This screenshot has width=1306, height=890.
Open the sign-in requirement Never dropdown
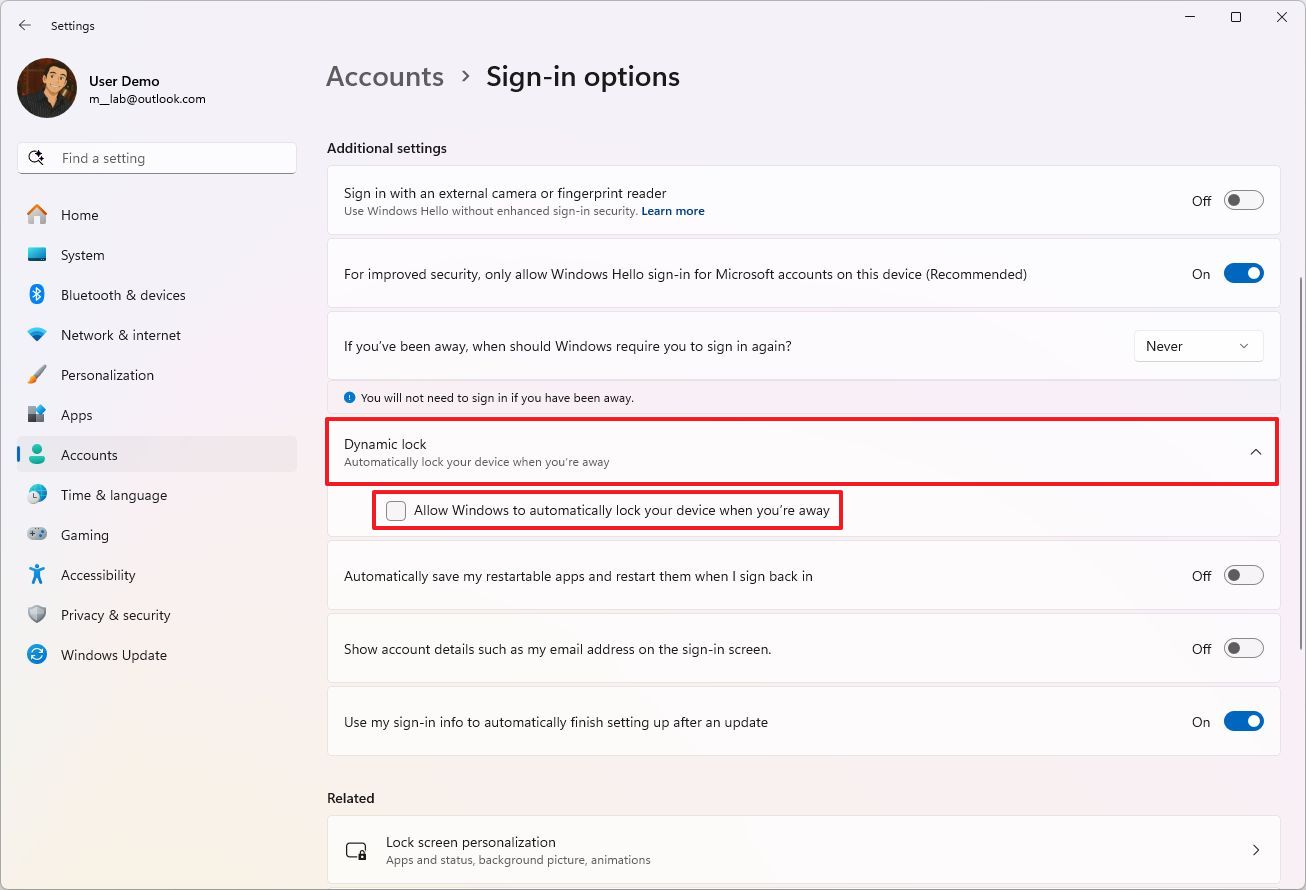[x=1197, y=346]
